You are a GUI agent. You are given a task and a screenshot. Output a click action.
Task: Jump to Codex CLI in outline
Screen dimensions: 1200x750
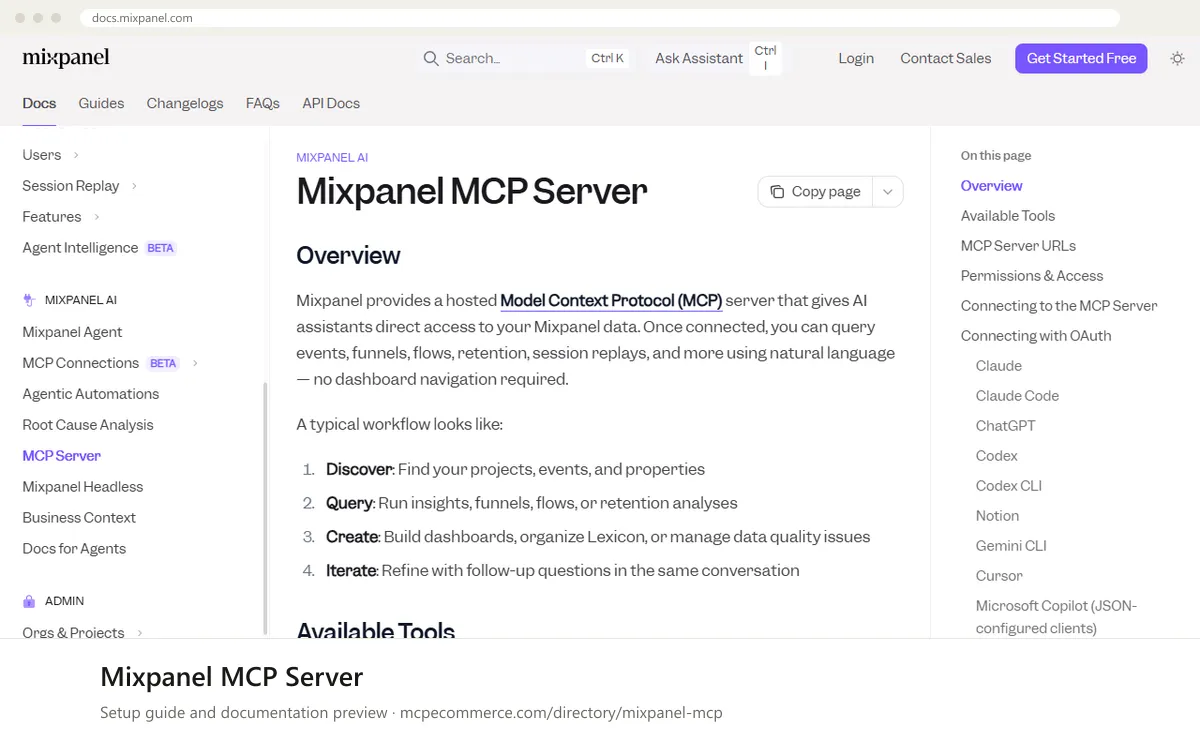pyautogui.click(x=1009, y=486)
